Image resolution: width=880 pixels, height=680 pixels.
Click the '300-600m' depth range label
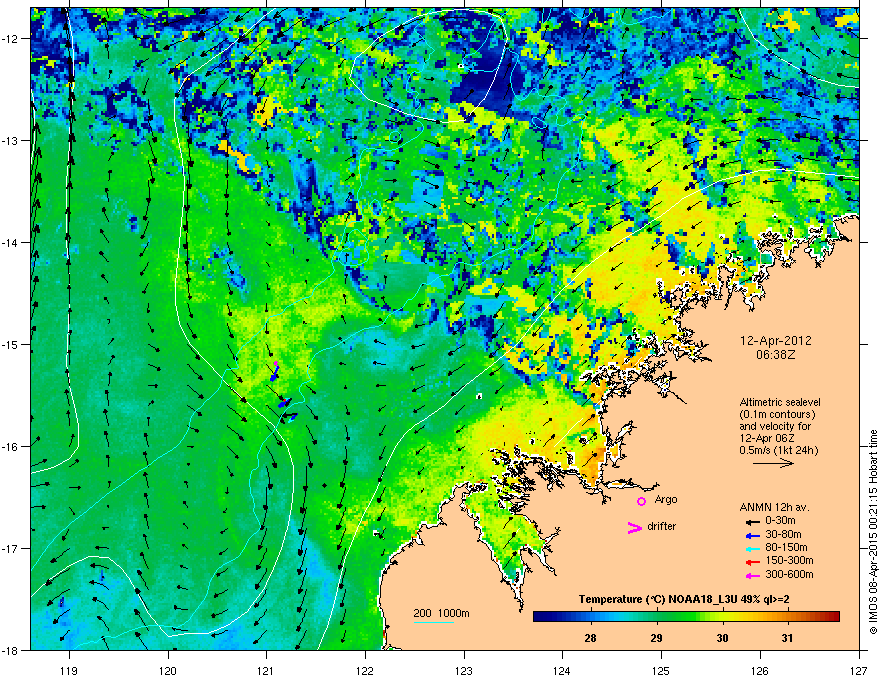(x=789, y=575)
